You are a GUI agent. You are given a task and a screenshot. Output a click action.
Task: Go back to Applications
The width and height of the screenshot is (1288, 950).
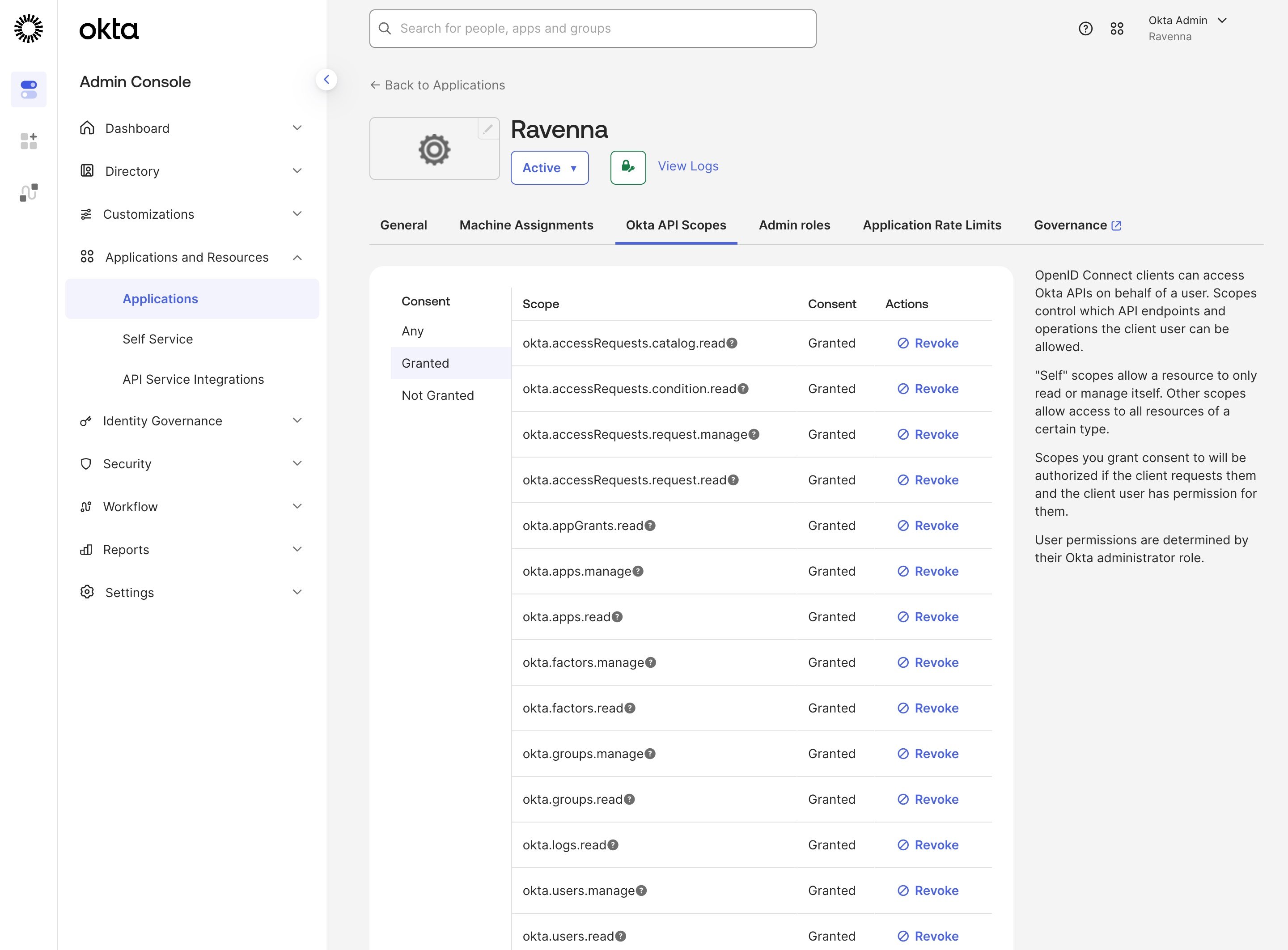[x=437, y=85]
